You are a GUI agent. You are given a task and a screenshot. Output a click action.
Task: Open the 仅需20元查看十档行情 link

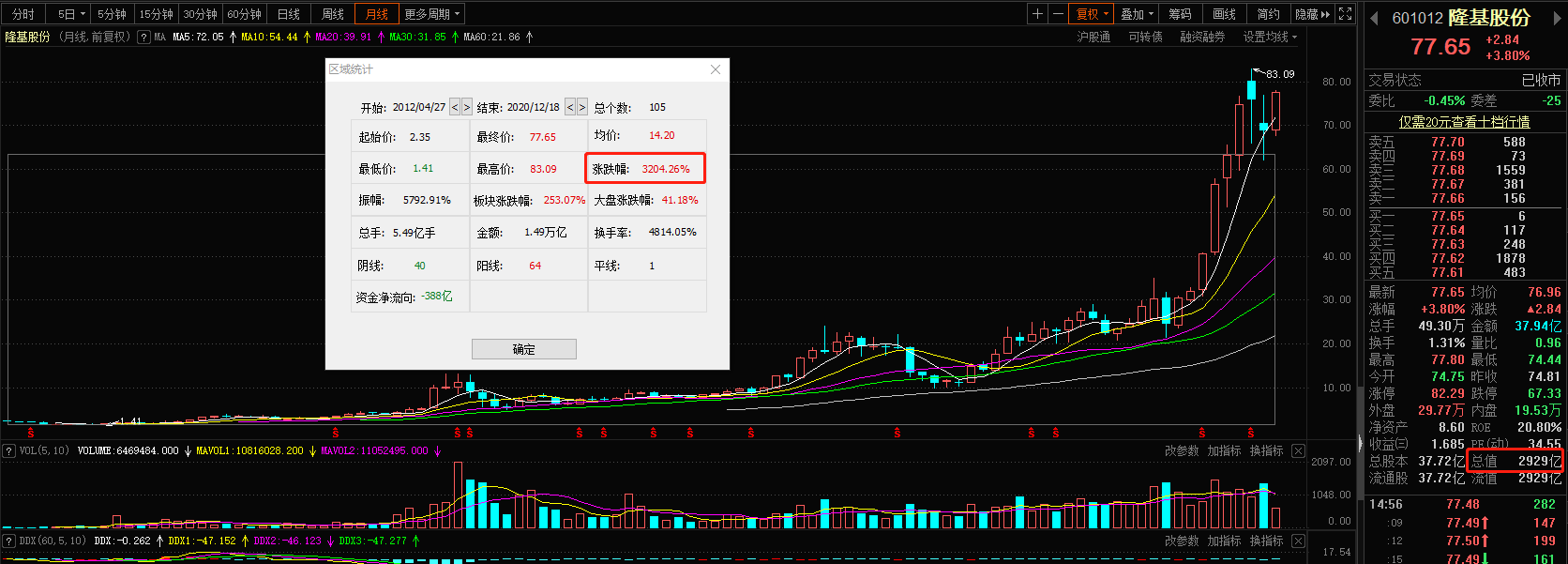point(1464,122)
